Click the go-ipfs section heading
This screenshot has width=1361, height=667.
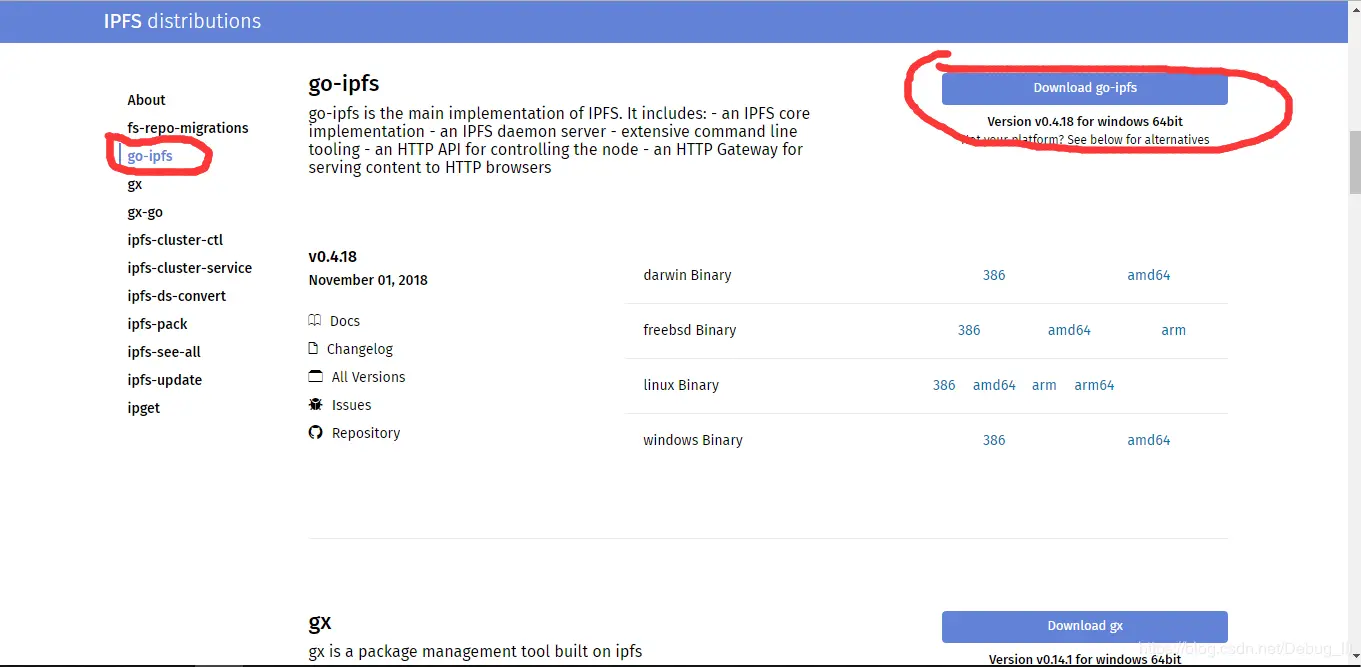344,83
